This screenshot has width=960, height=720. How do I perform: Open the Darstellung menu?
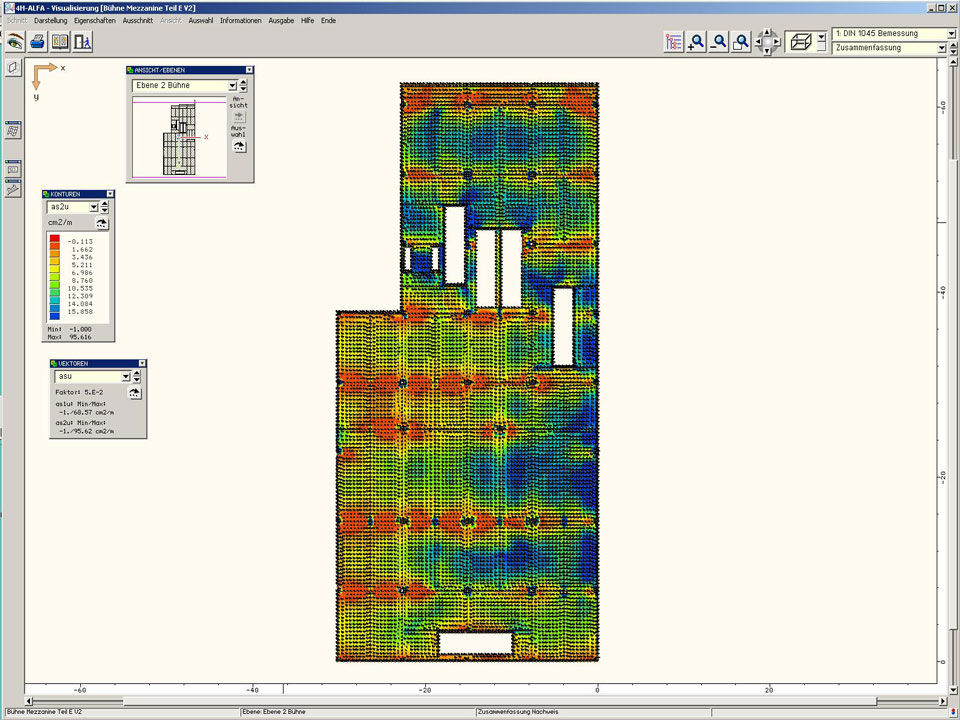coord(51,20)
